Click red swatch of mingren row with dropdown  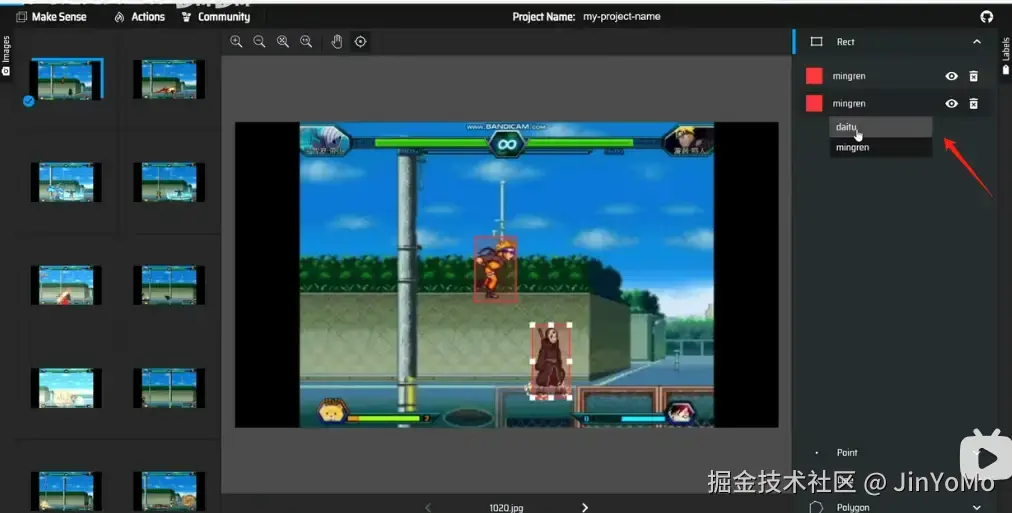pyautogui.click(x=814, y=103)
